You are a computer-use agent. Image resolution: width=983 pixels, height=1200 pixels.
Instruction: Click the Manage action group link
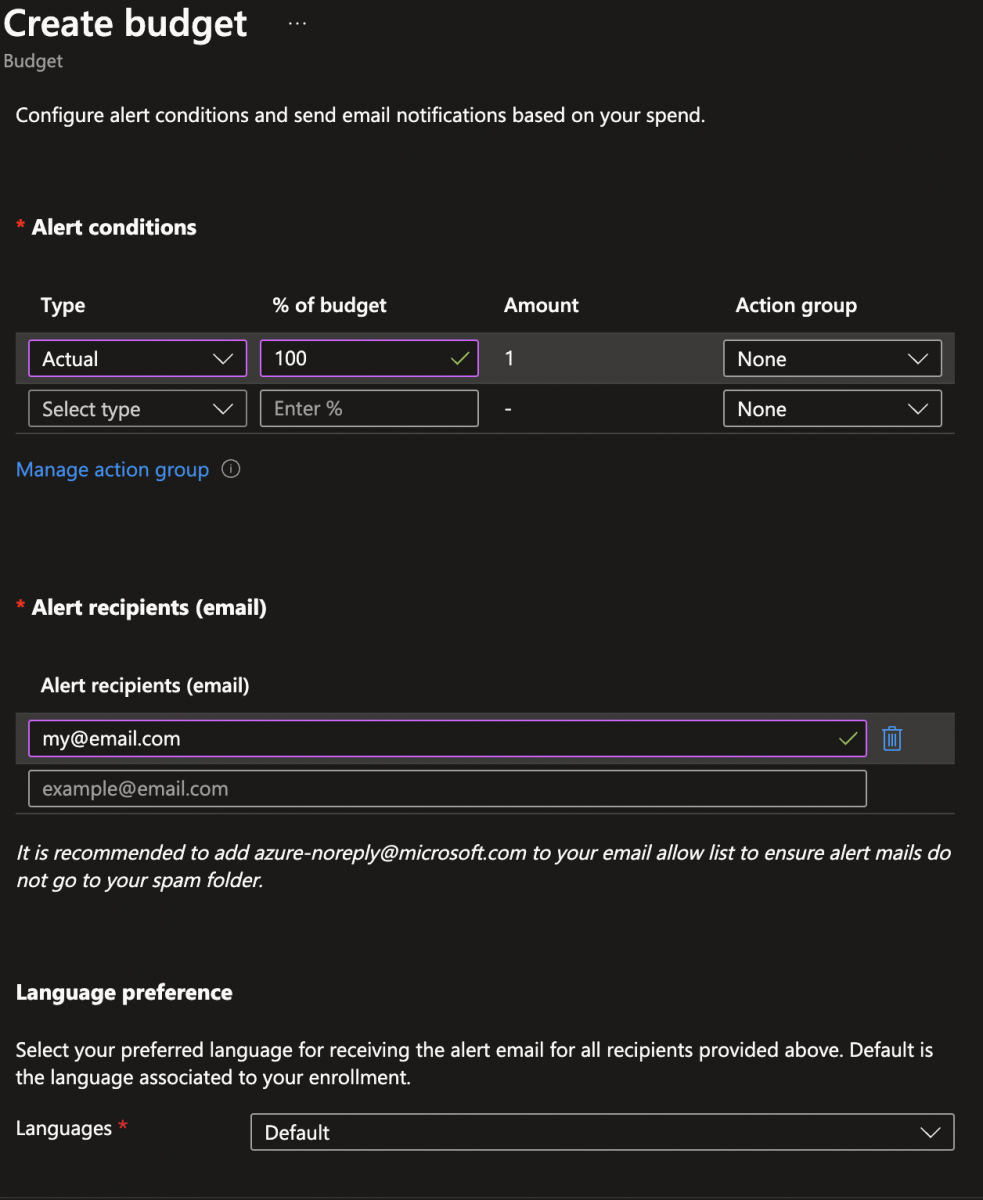pyautogui.click(x=112, y=469)
